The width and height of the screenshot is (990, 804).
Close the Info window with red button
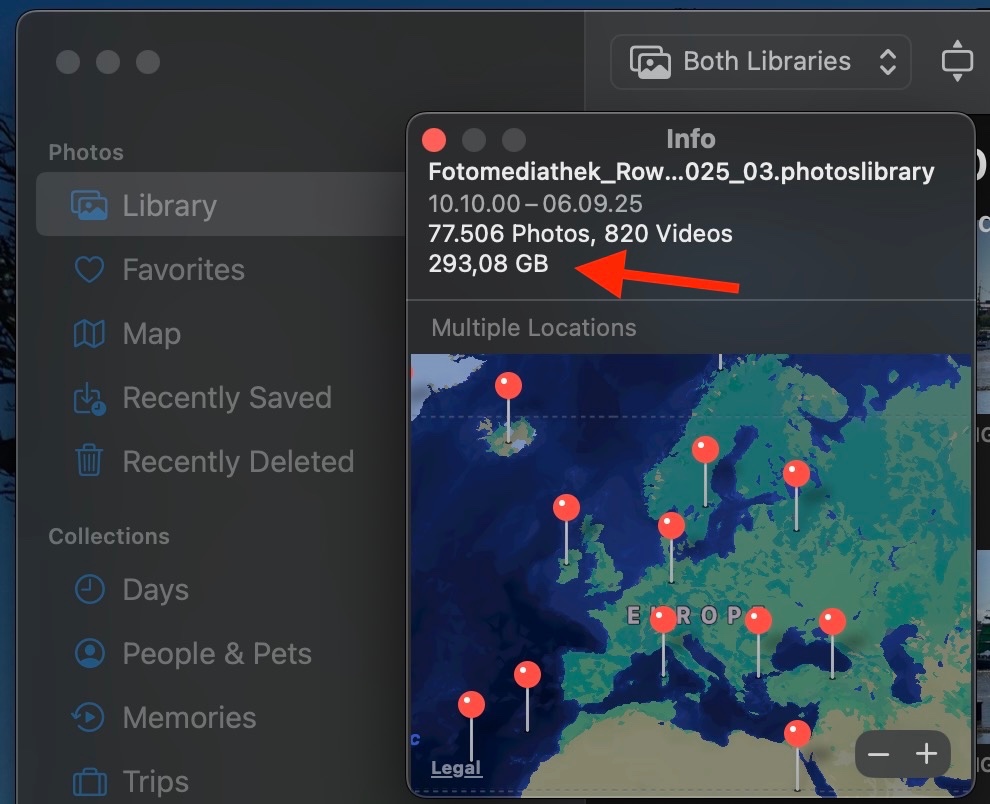434,140
